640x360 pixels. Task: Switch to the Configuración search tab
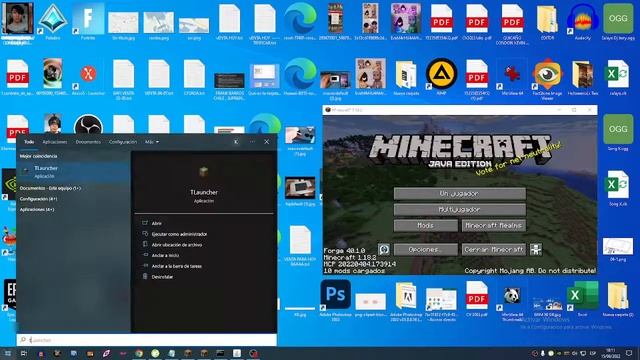pos(123,142)
